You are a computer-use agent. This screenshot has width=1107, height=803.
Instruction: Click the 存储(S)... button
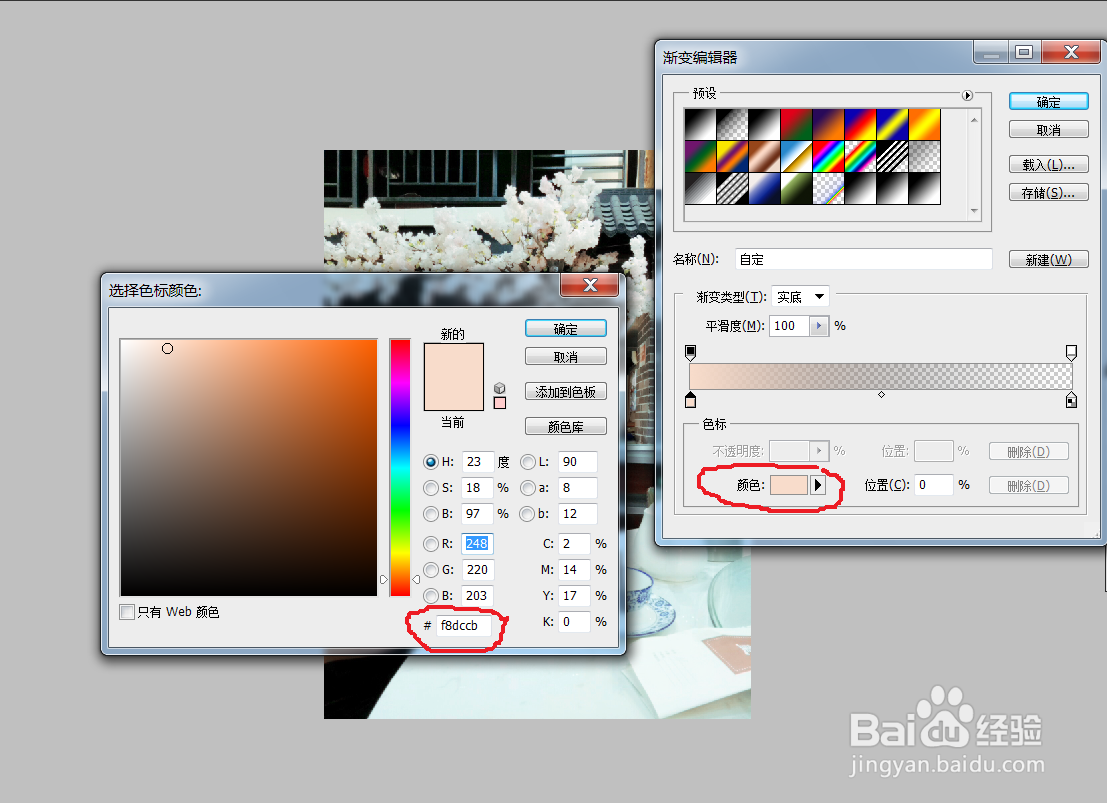(x=1048, y=193)
